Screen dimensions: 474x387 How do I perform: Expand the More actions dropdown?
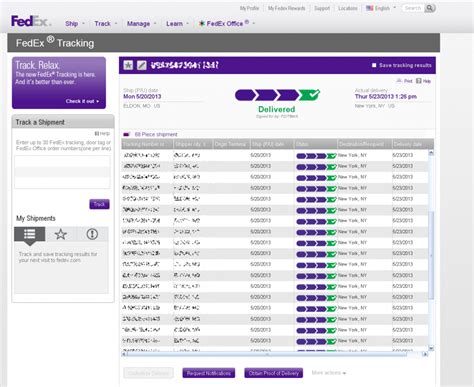329,373
